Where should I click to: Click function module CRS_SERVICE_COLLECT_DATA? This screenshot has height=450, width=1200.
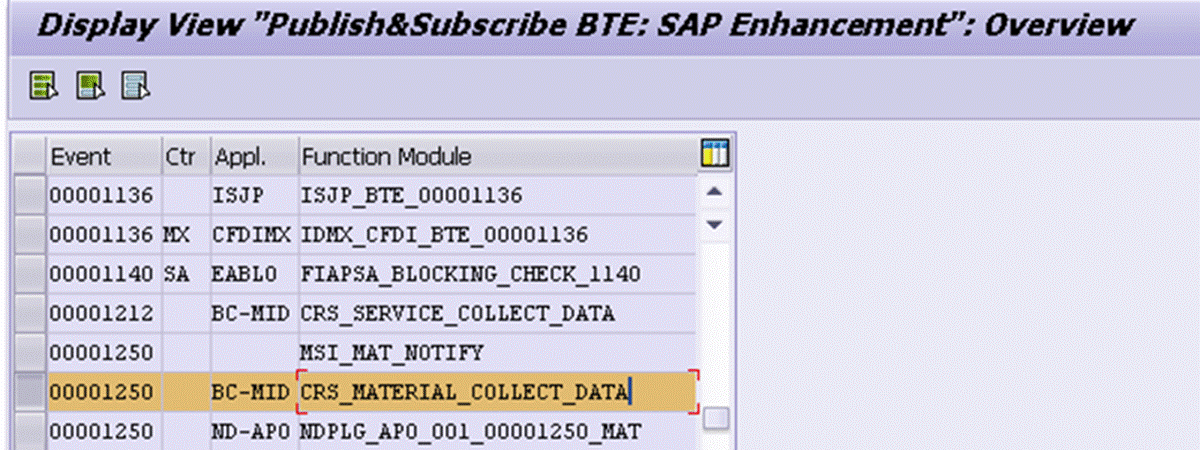pyautogui.click(x=457, y=313)
